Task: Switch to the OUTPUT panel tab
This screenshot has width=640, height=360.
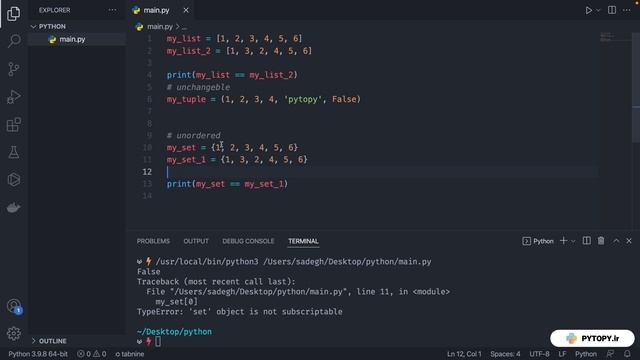Action: pos(196,241)
